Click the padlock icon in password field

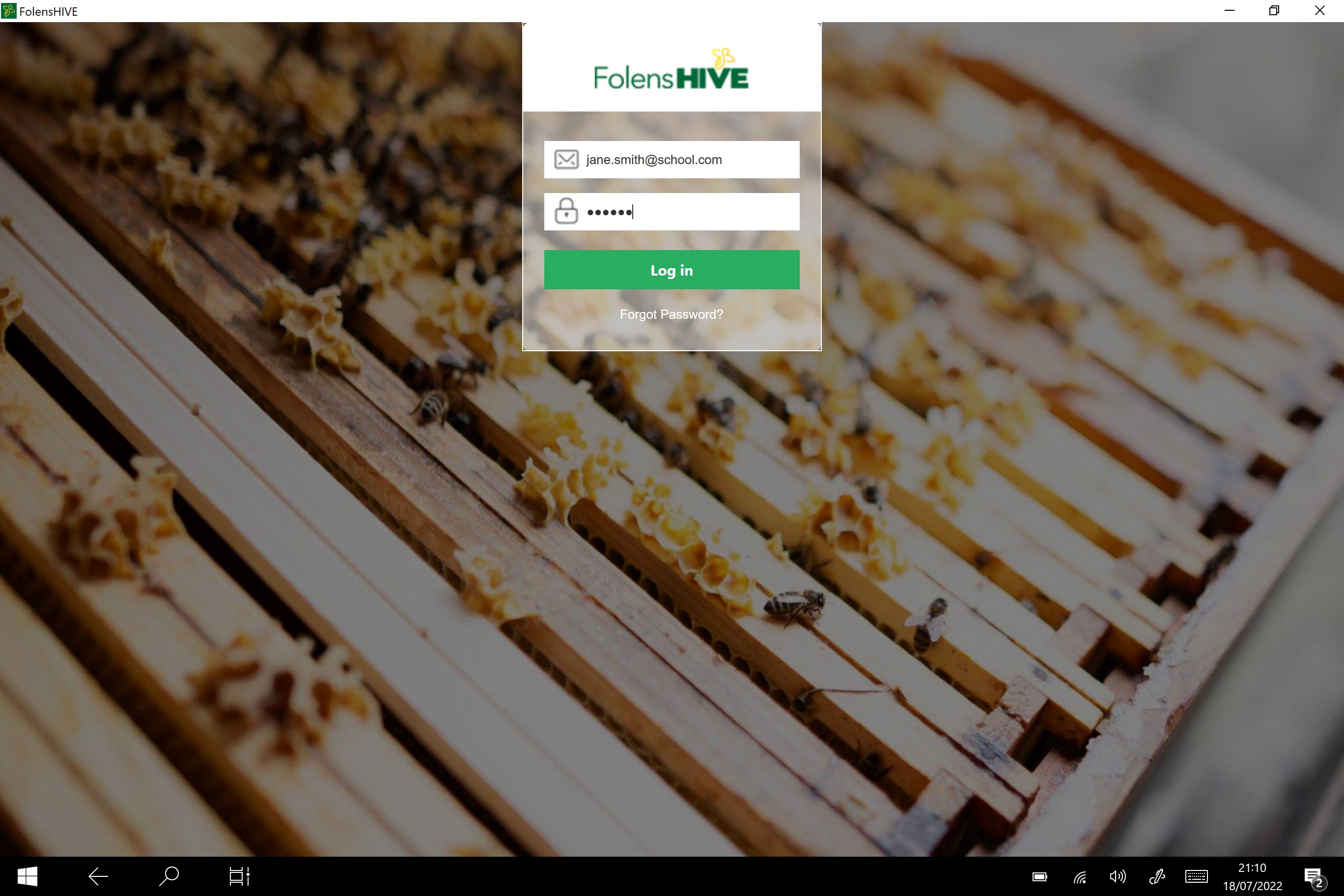click(566, 211)
